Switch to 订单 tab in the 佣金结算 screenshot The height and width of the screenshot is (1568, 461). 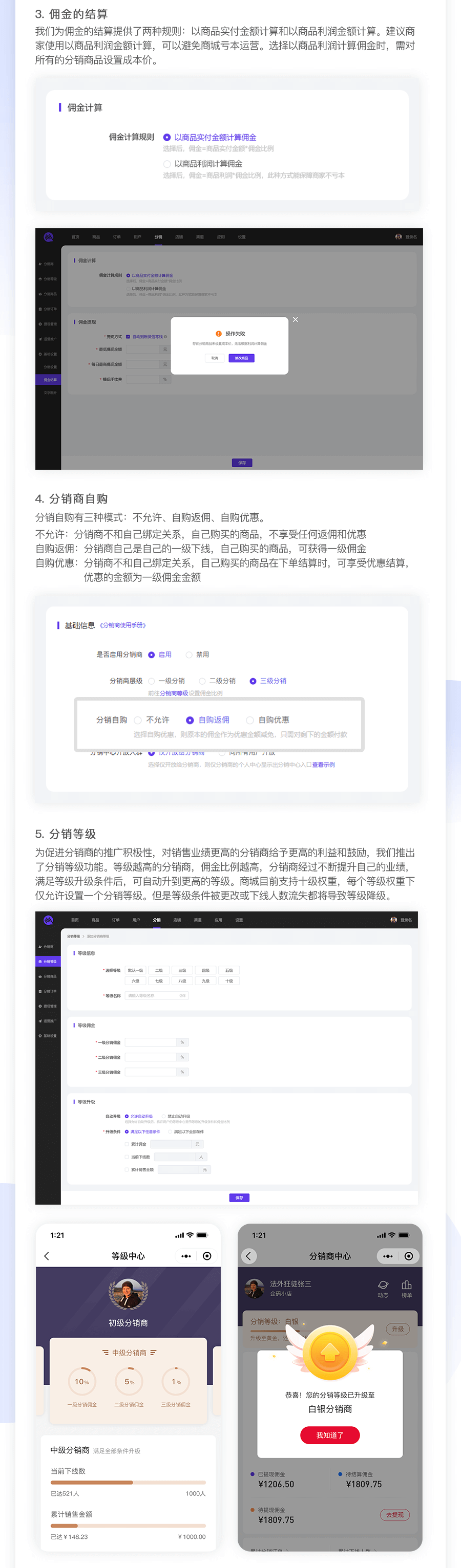pos(117,237)
